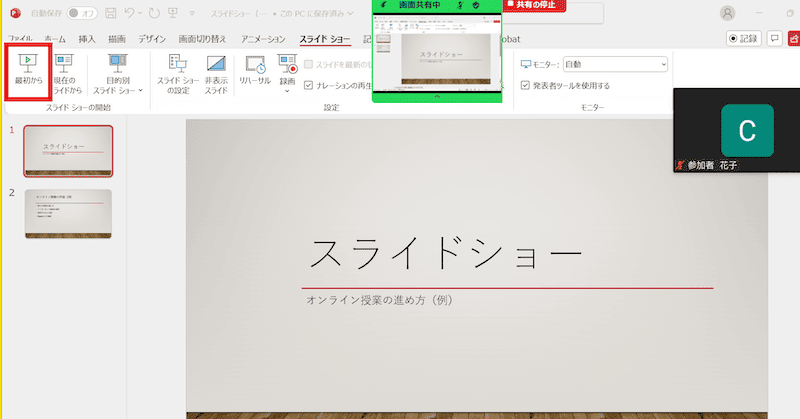Viewport: 800px width, 419px height.
Task: Switch to the Insert (挿入) tab
Action: click(x=87, y=39)
